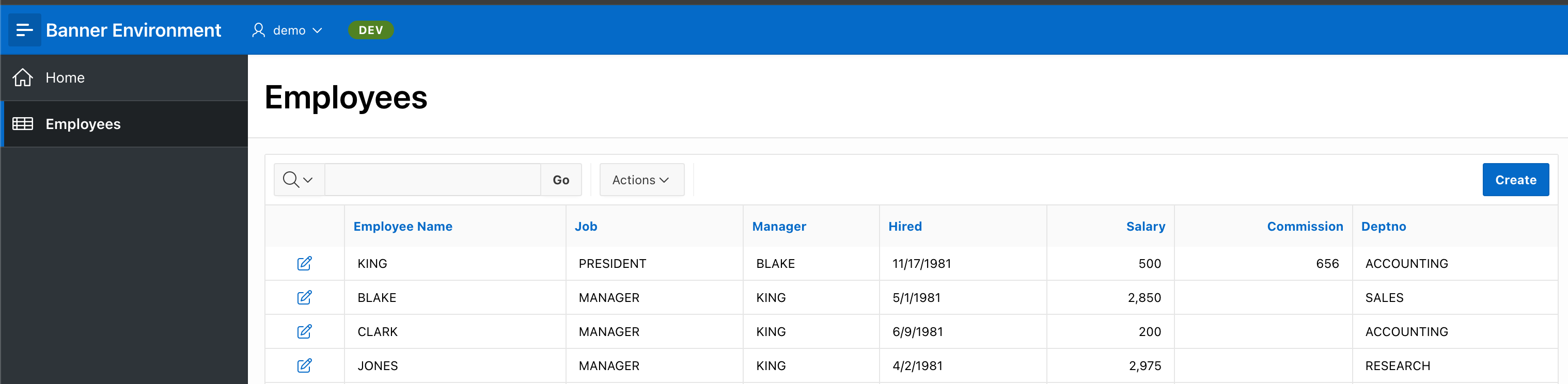Open the demo user dropdown chevron

[x=317, y=30]
